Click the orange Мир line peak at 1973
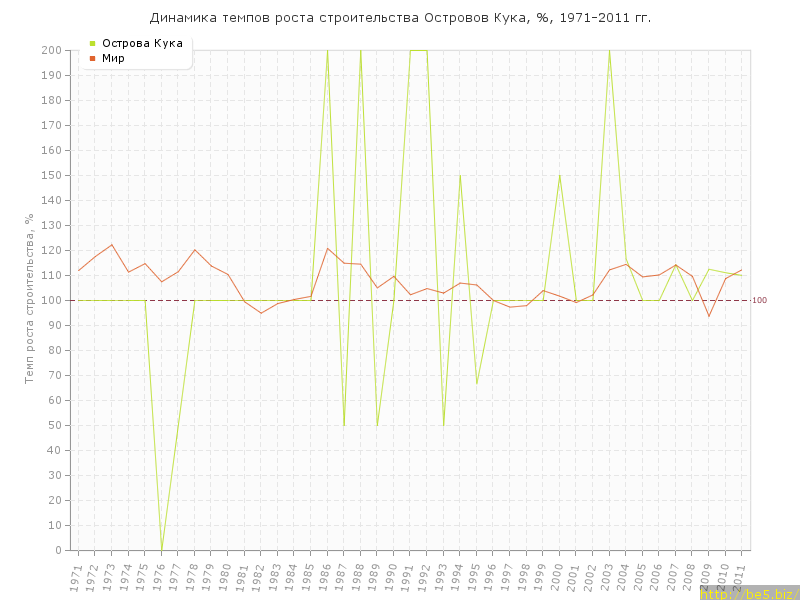Viewport: 800px width, 600px height. 112,245
